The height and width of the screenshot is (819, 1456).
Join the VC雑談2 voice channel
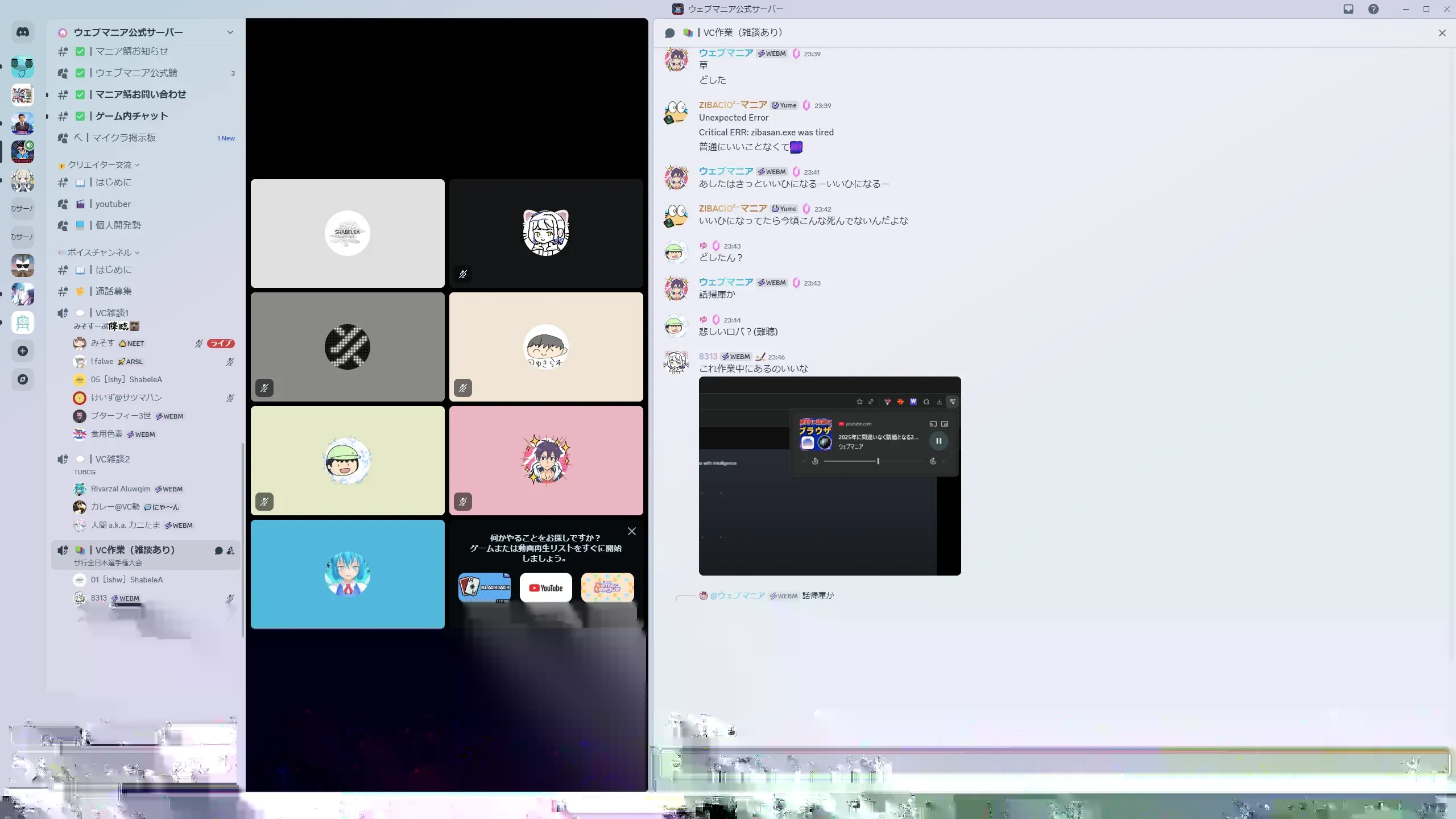113,459
